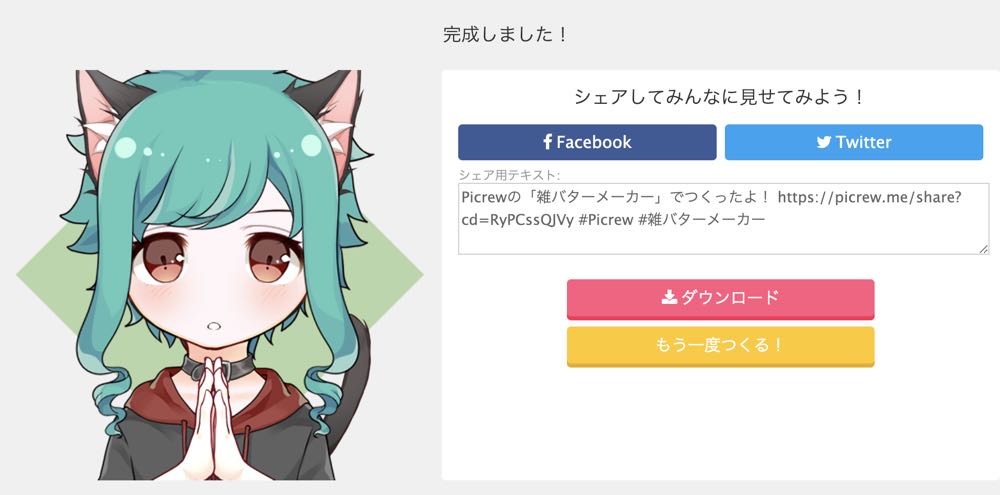Select the yellow もう一度つくる！ button
The height and width of the screenshot is (495, 1000).
coord(720,346)
